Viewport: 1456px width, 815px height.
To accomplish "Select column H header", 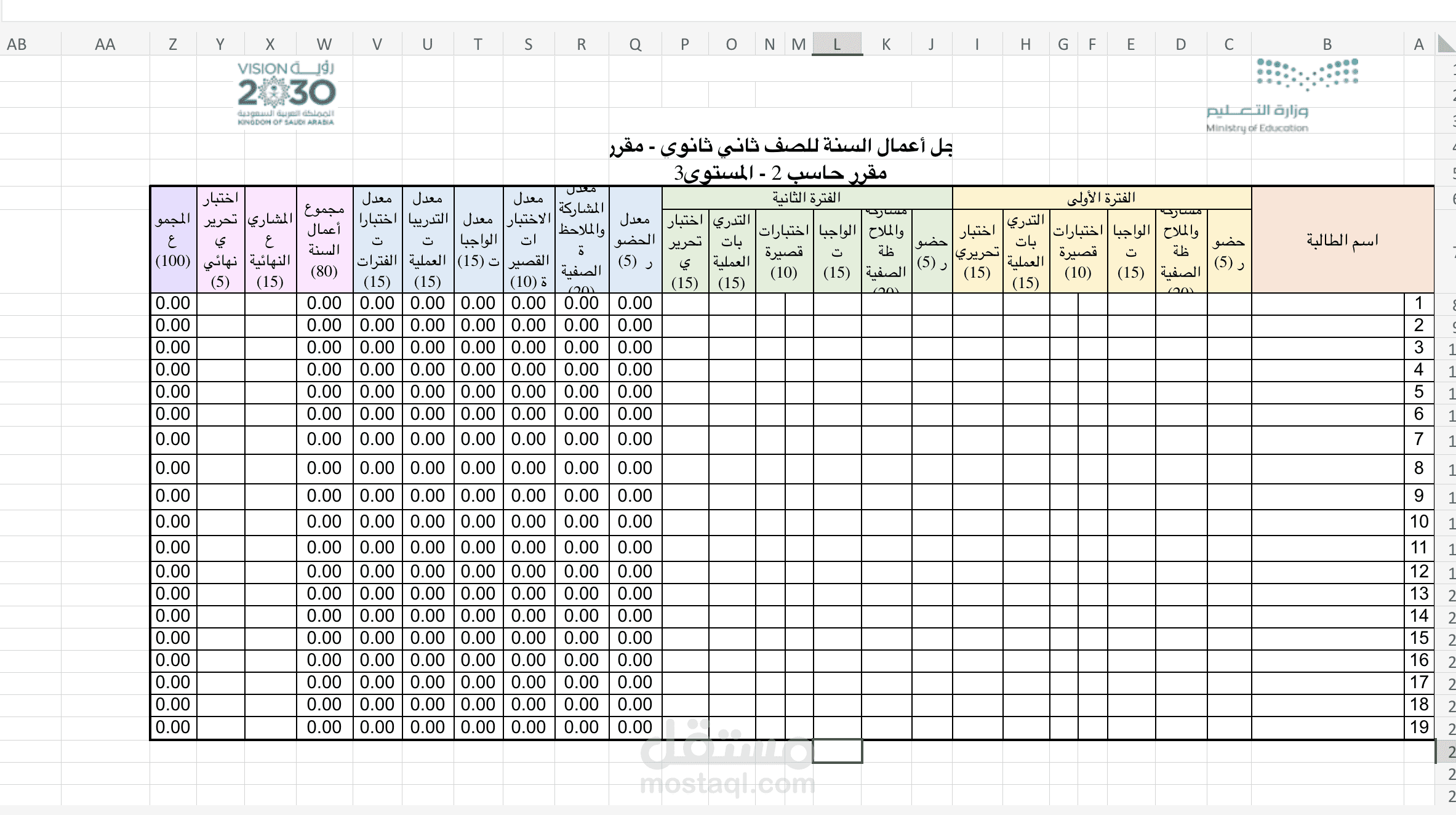I will click(x=1026, y=44).
